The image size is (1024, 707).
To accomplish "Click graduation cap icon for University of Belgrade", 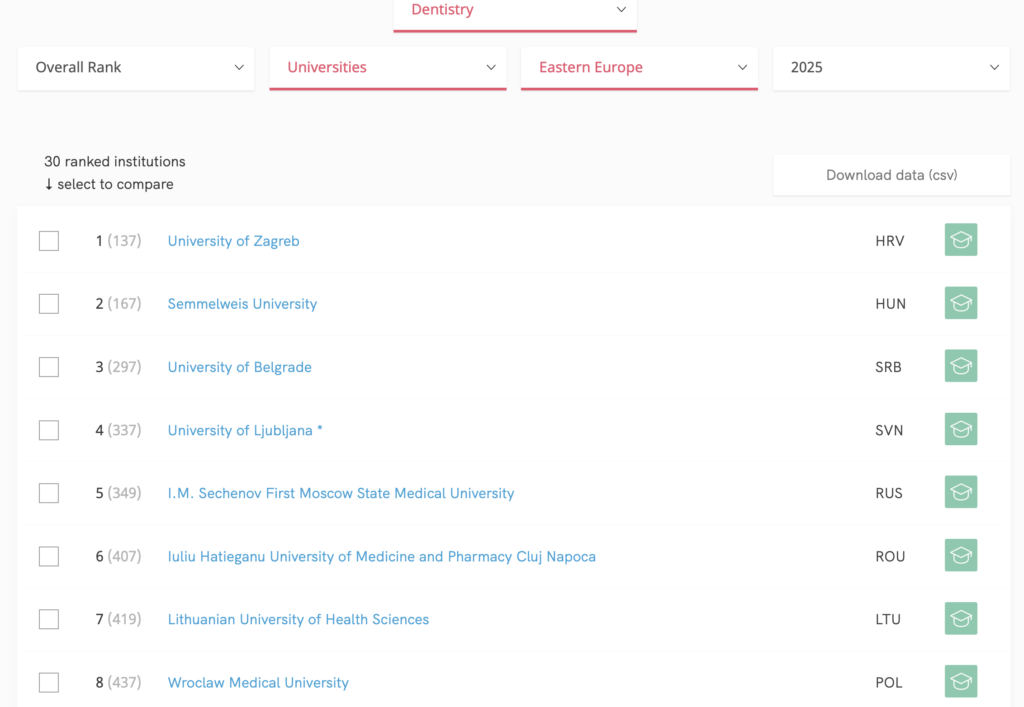I will (960, 366).
